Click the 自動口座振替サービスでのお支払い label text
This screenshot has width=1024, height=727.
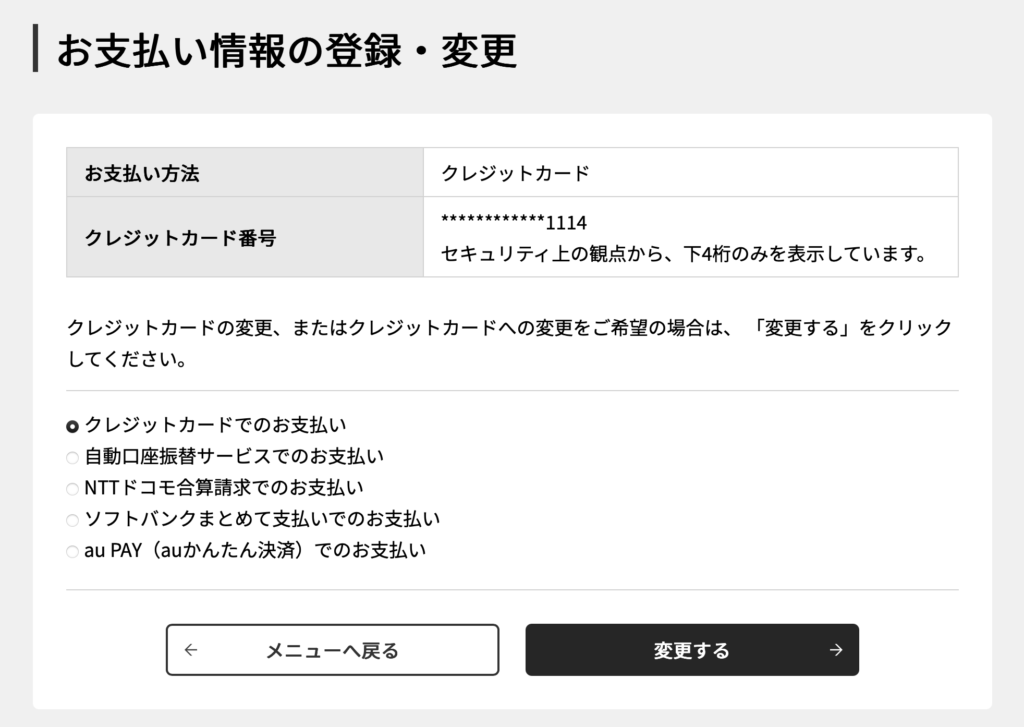pyautogui.click(x=234, y=457)
